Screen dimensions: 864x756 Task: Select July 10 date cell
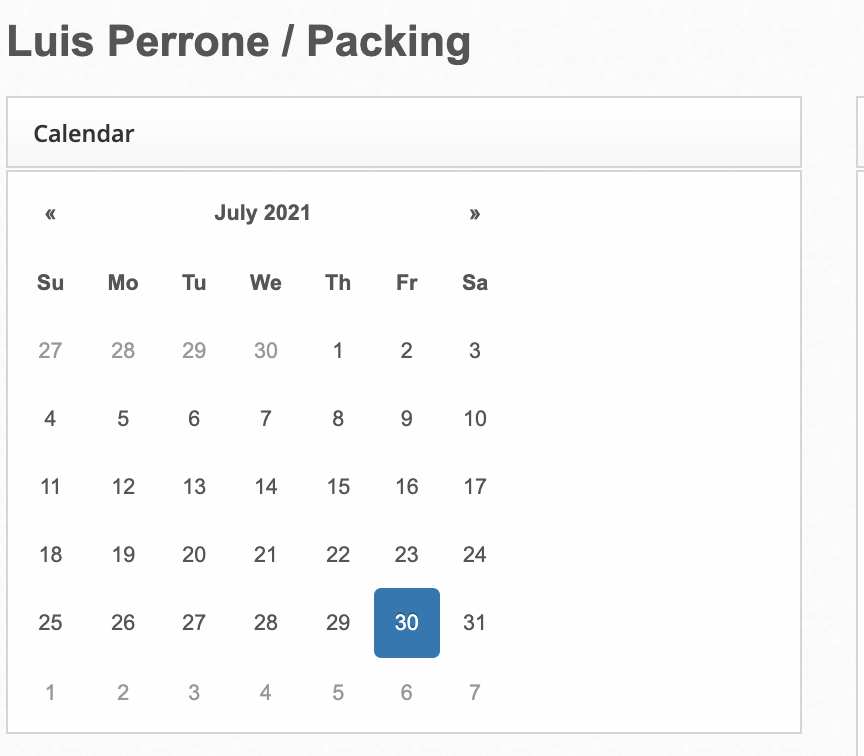475,419
